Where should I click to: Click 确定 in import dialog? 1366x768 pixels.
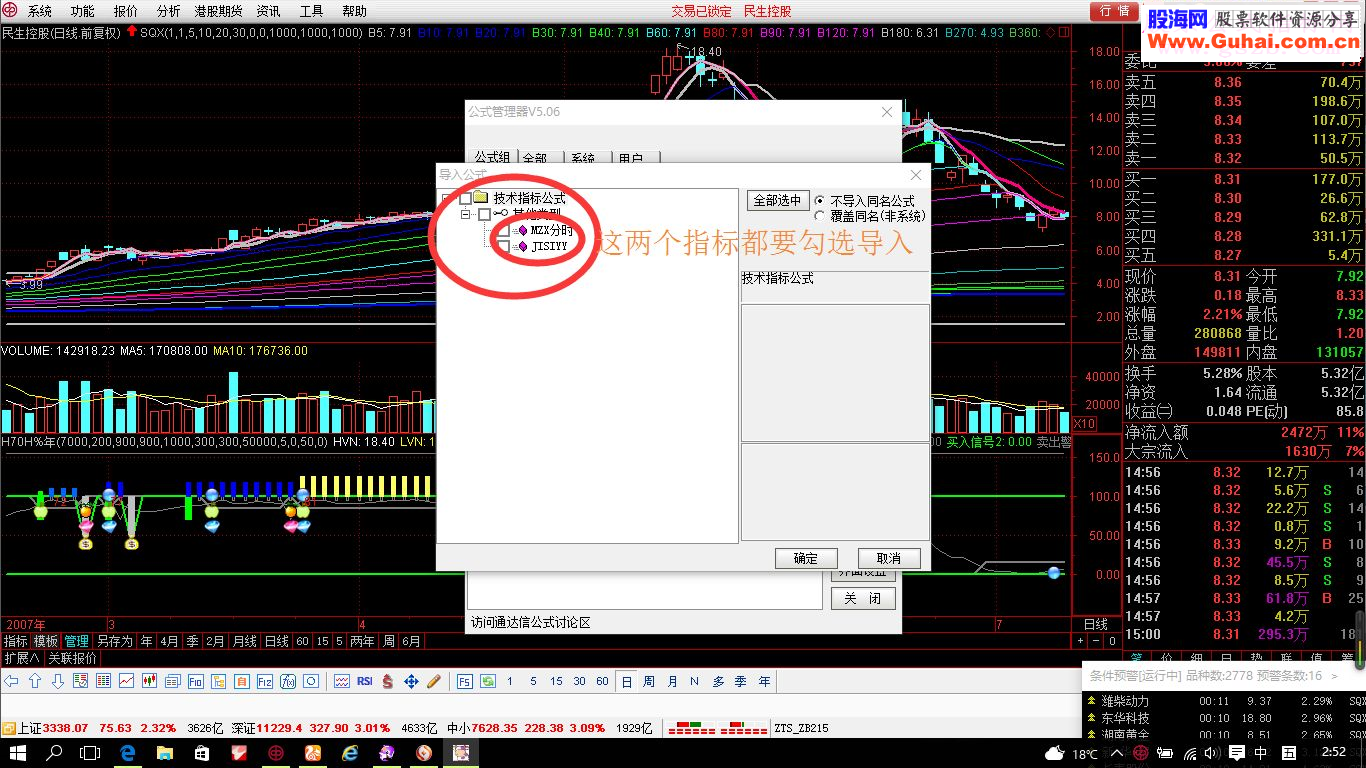[x=806, y=558]
